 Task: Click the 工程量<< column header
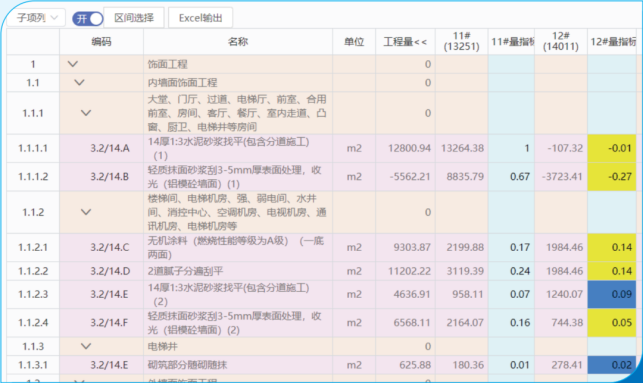point(405,41)
